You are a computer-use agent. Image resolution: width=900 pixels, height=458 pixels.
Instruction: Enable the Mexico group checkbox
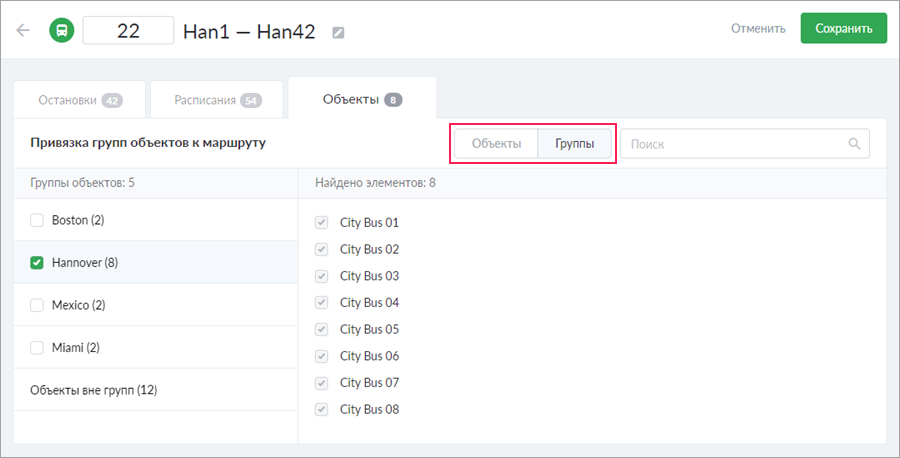[x=37, y=305]
